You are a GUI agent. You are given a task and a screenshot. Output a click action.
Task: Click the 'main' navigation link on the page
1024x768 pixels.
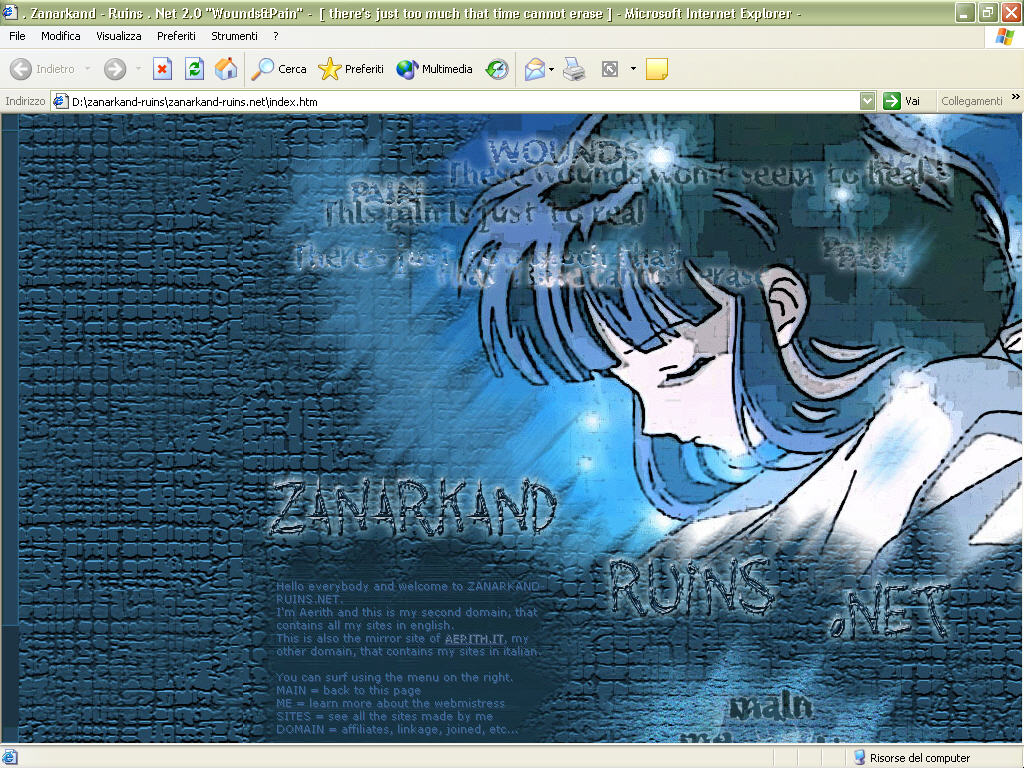771,707
